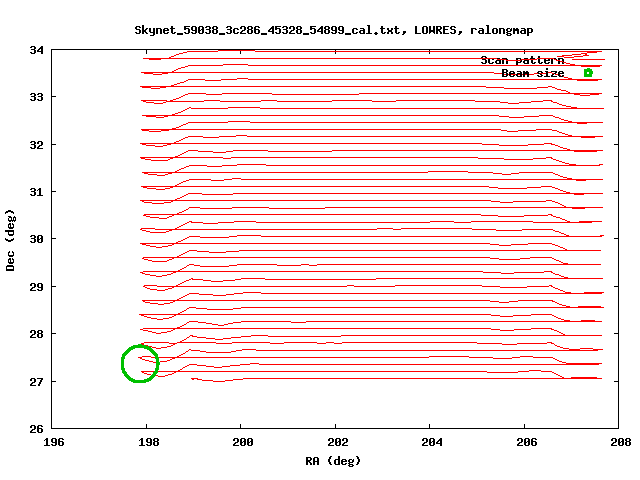Click the Dec axis tick label 30
640x480 pixels.
[x=36, y=239]
